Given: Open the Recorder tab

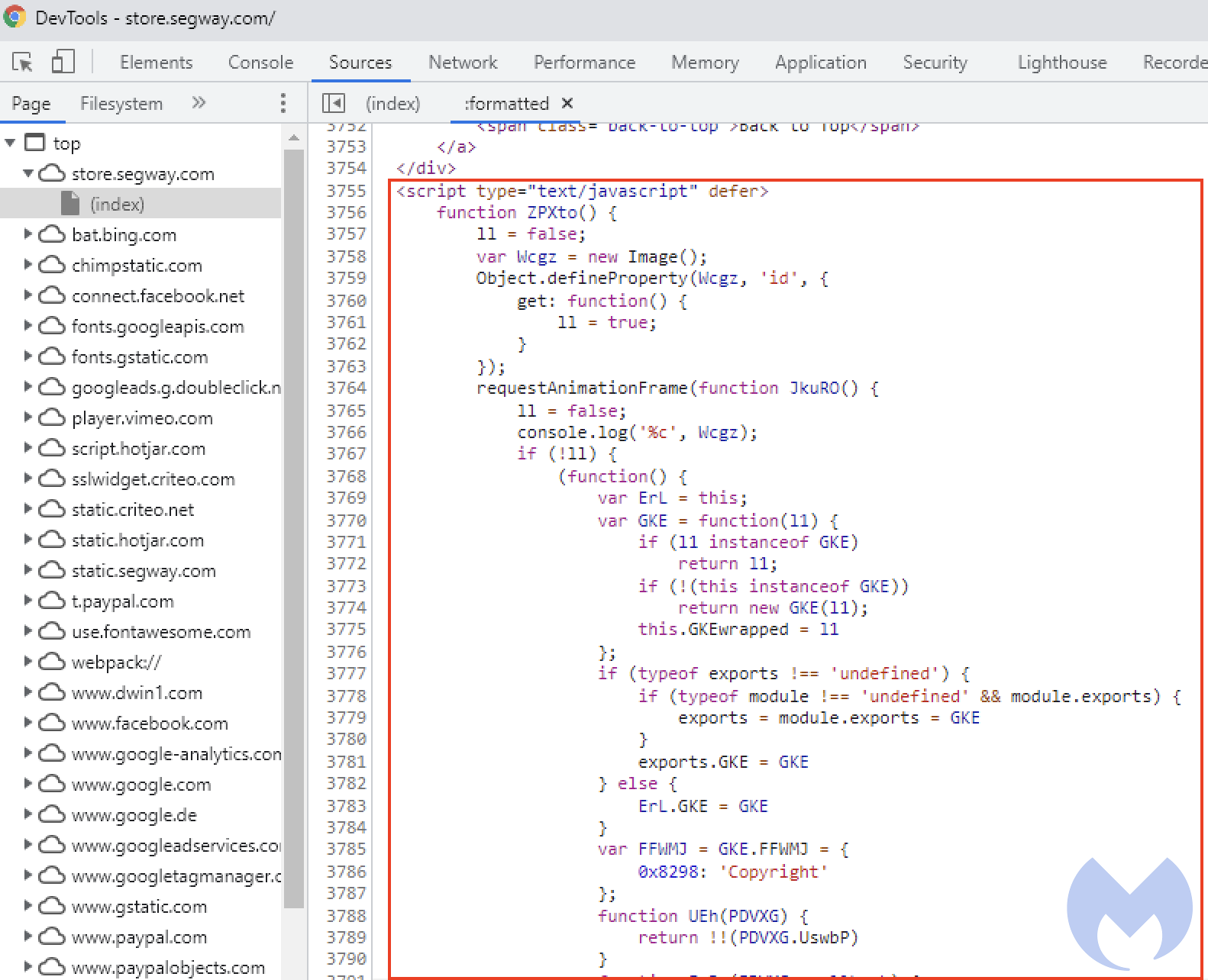Looking at the screenshot, I should point(1174,63).
